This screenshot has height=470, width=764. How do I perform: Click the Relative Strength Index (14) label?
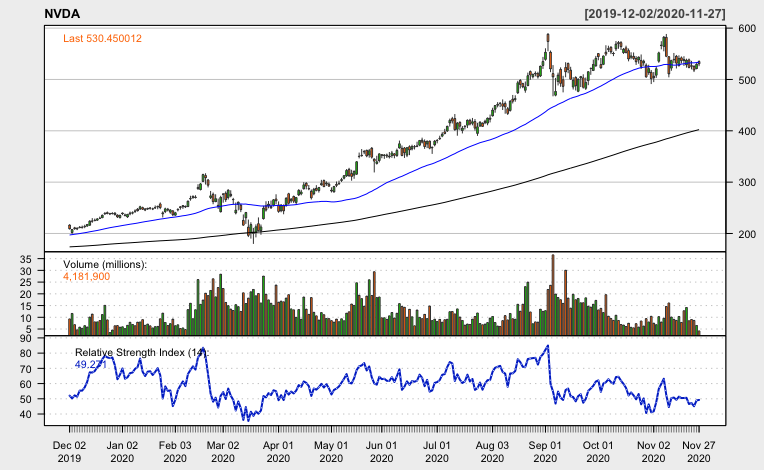pos(141,352)
